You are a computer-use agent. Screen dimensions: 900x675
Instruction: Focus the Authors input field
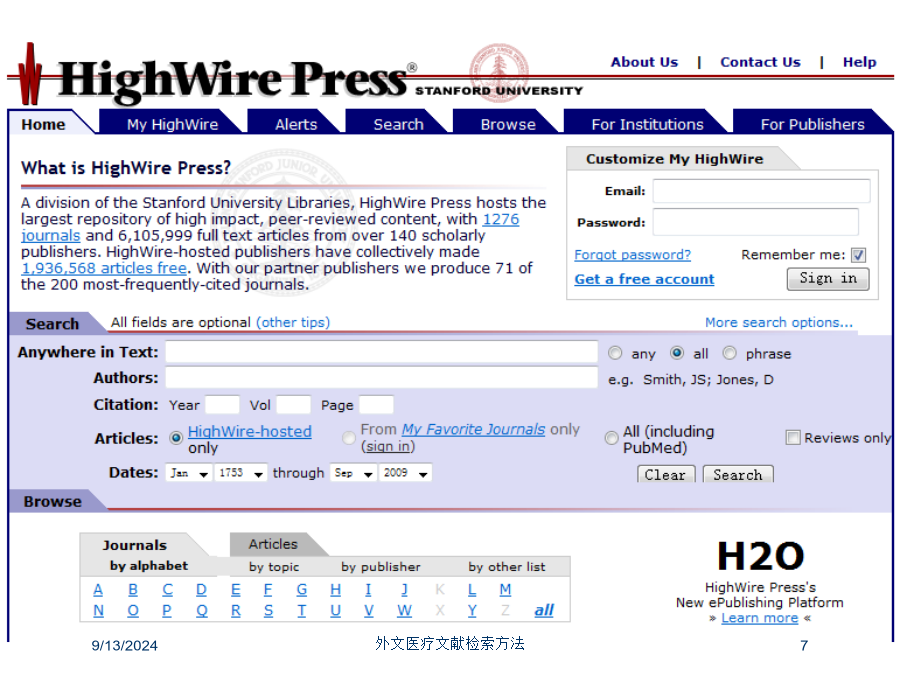[382, 378]
